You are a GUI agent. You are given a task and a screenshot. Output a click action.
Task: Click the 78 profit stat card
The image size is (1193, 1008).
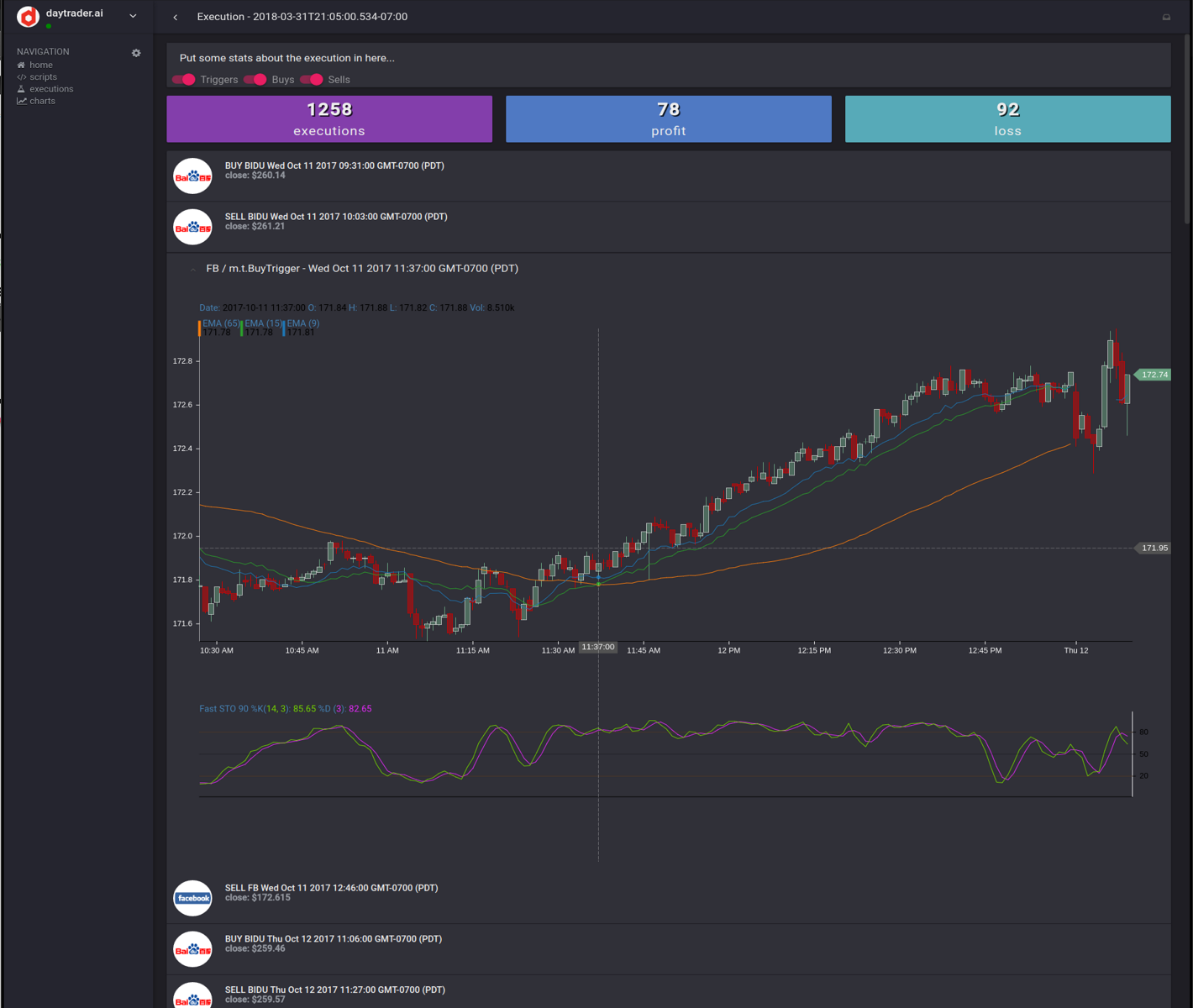tap(668, 118)
